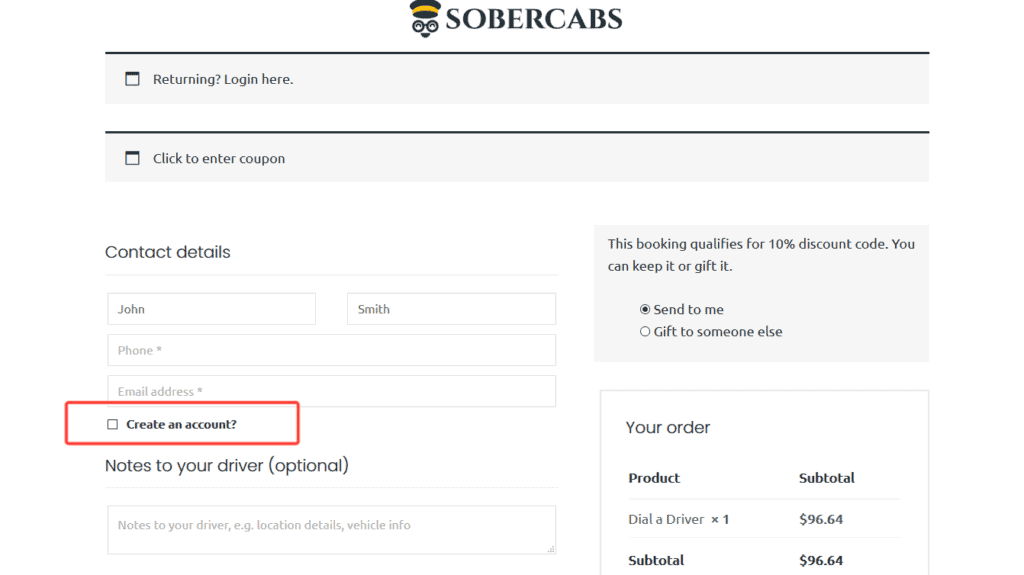This screenshot has height=575, width=1024.
Task: Click the Contact details heading
Action: pos(168,252)
